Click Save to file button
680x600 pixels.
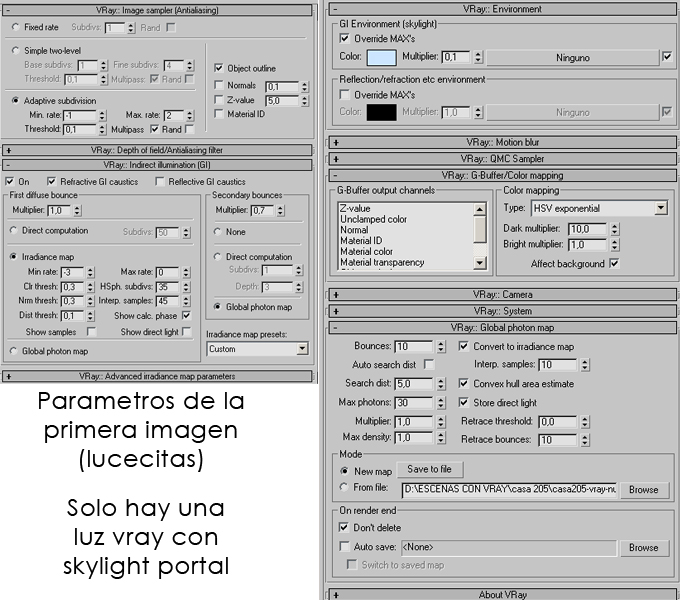(x=429, y=469)
